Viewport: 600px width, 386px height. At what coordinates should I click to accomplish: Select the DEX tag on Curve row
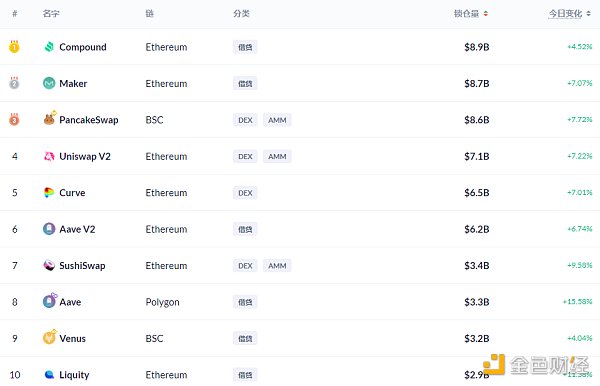[245, 193]
